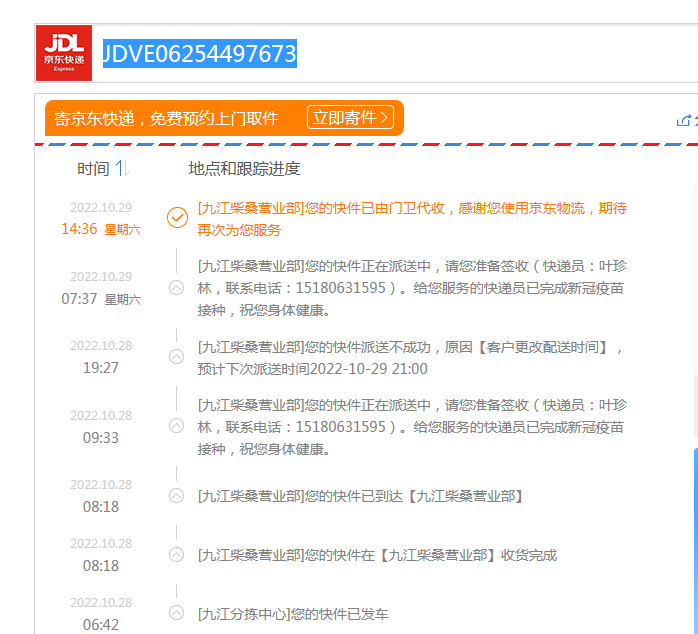
Task: Click the 您的快件已到达【九江柴桑营业部】 entry
Action: coord(361,496)
